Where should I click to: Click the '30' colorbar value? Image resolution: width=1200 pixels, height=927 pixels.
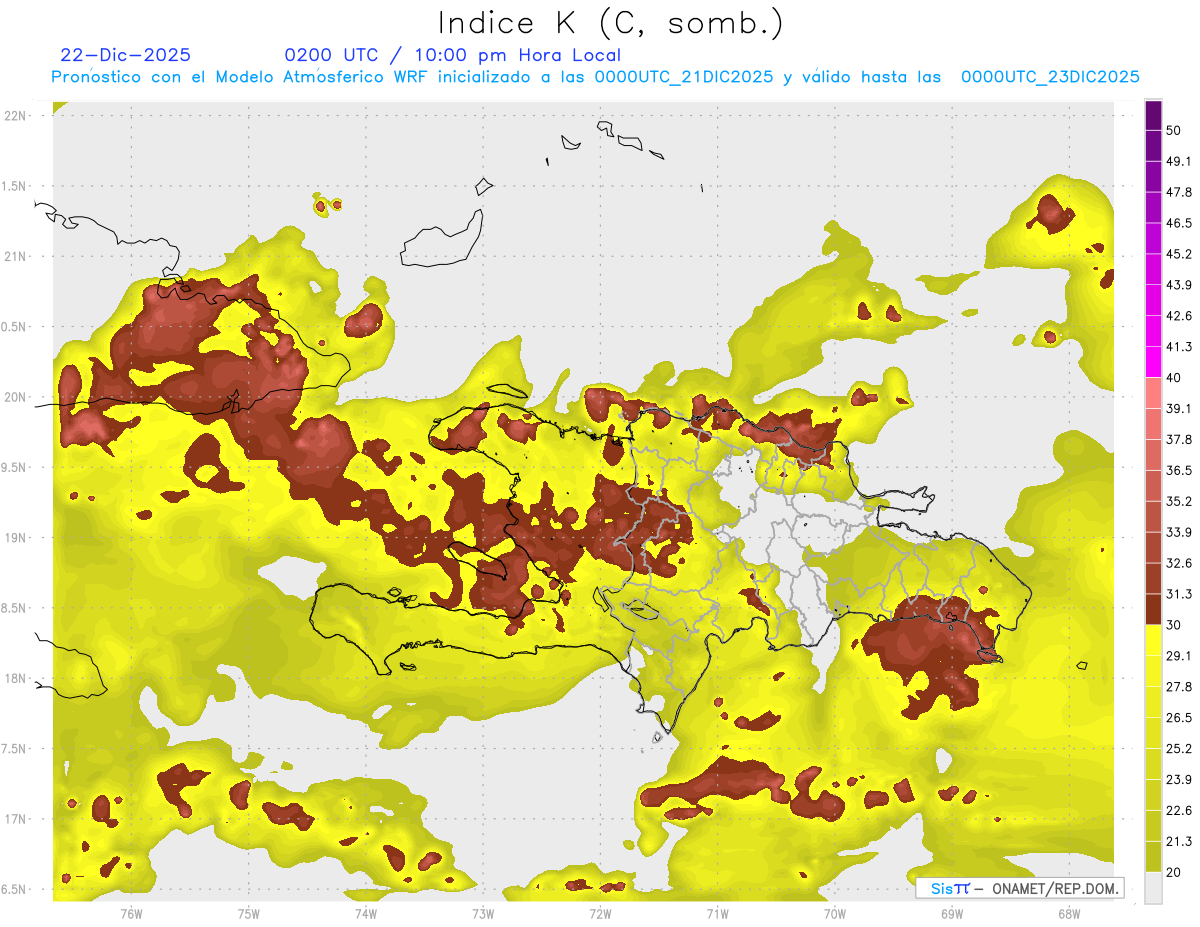(x=1174, y=625)
